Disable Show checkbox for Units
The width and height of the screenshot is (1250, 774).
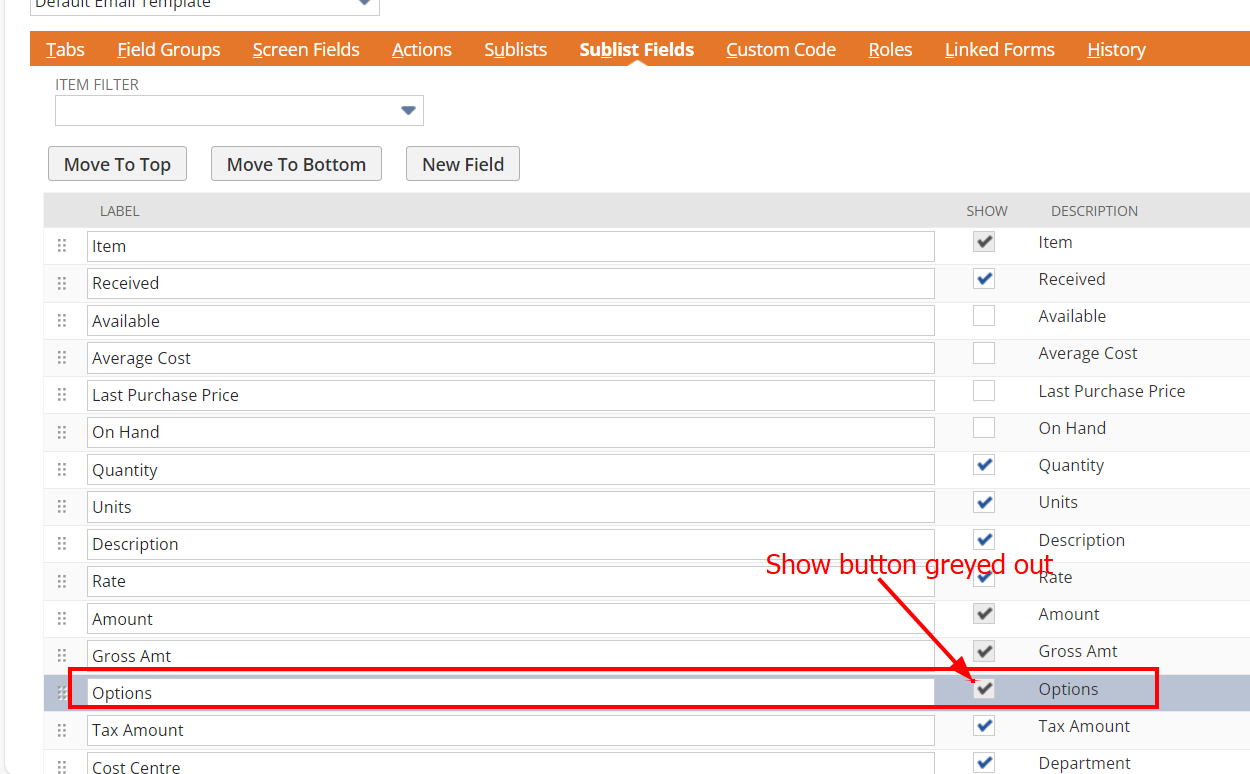[984, 502]
